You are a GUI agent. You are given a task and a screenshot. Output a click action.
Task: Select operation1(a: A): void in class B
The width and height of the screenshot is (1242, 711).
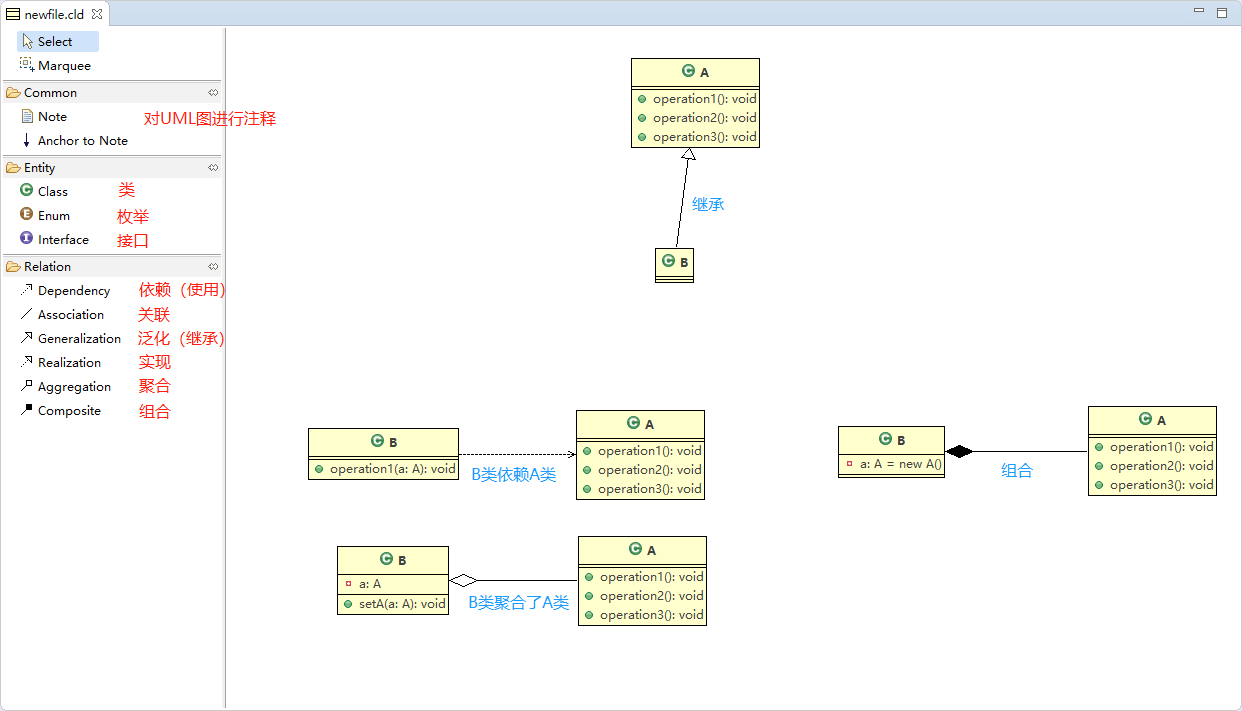pos(384,469)
